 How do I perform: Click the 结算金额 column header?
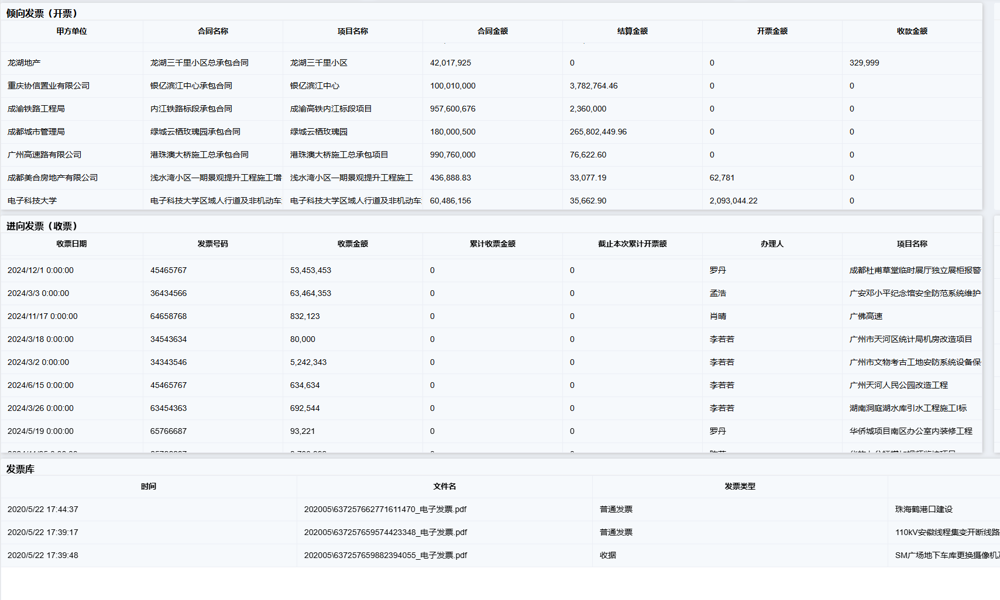[x=632, y=31]
